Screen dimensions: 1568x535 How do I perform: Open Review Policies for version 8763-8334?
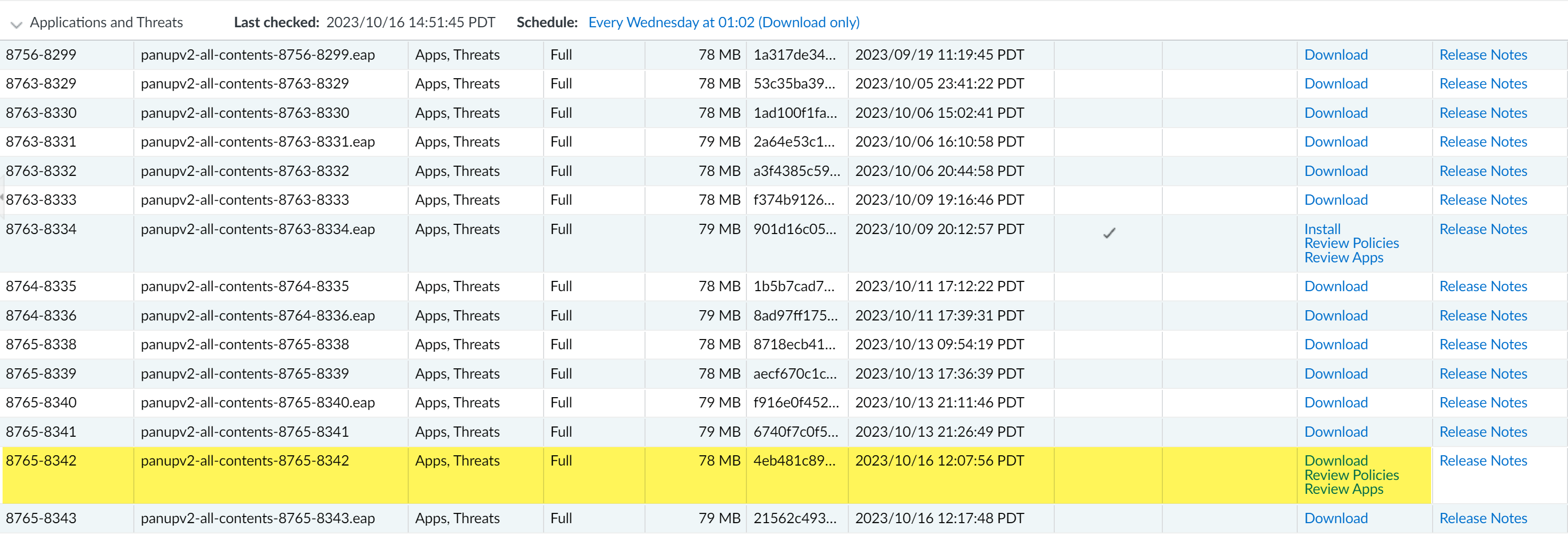click(x=1351, y=243)
